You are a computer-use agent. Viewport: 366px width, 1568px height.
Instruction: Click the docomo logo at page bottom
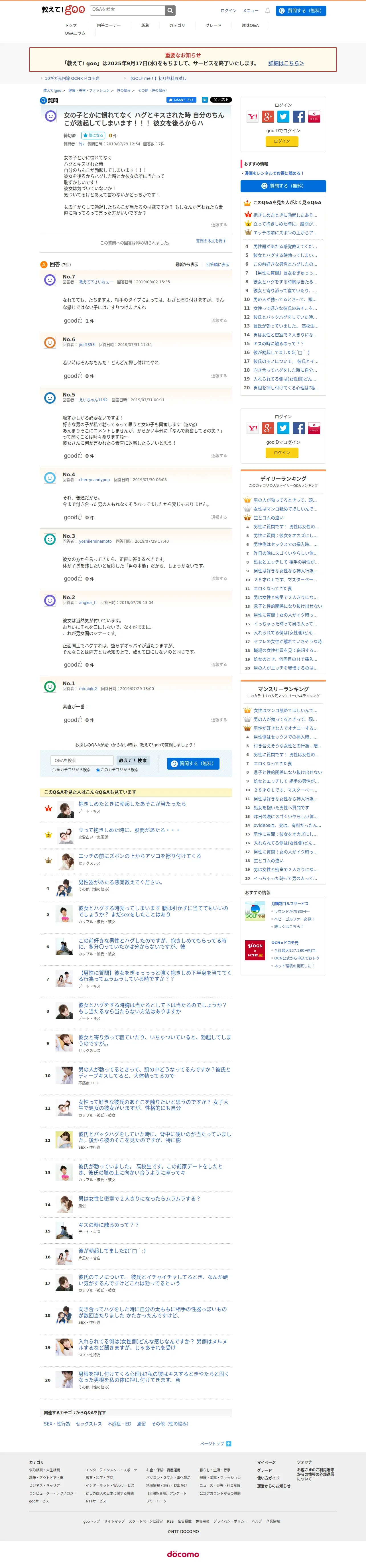183,1553
